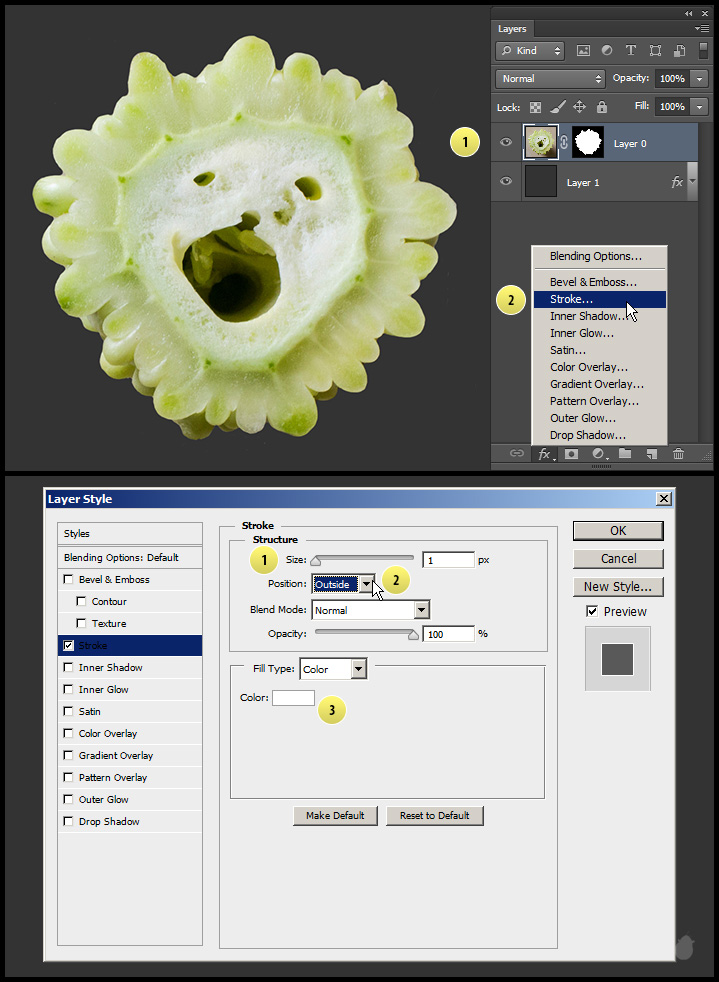Viewport: 719px width, 982px height.
Task: Click the filter for type layers icon
Action: pos(631,50)
